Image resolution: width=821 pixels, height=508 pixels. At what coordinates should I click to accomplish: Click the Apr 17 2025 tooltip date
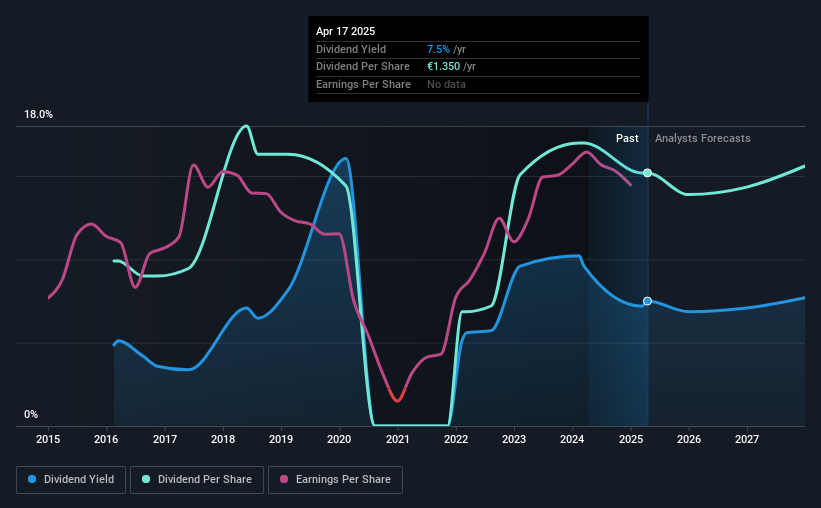pyautogui.click(x=346, y=31)
